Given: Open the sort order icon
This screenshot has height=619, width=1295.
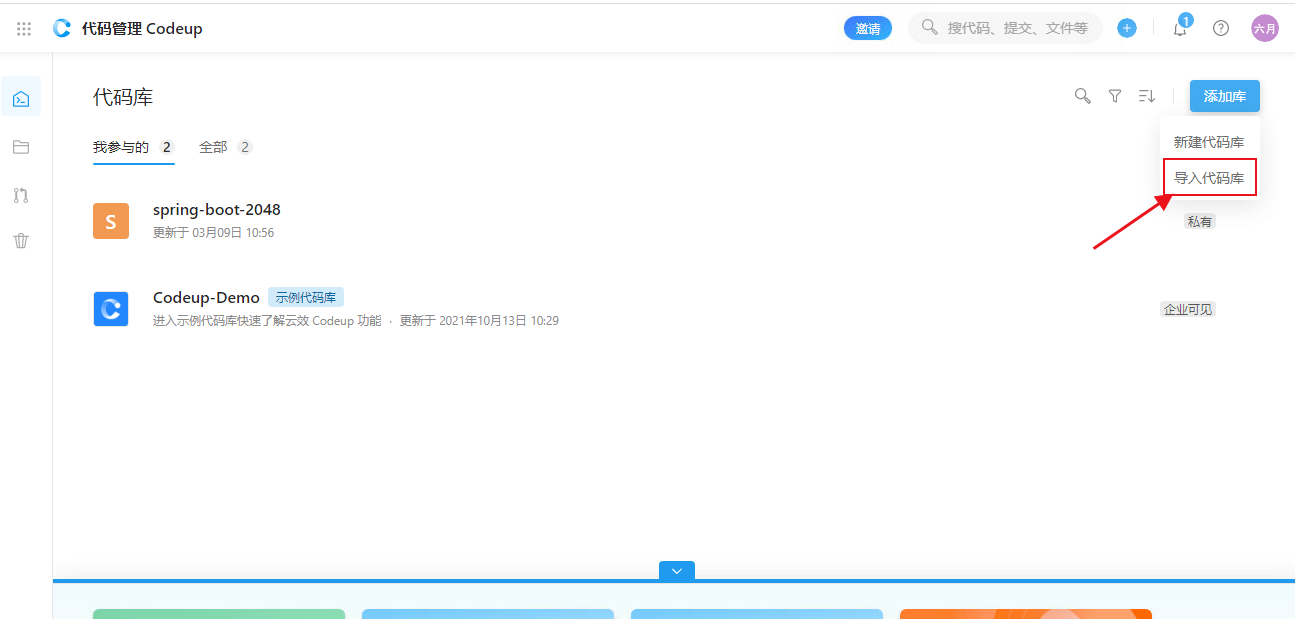Looking at the screenshot, I should 1147,96.
